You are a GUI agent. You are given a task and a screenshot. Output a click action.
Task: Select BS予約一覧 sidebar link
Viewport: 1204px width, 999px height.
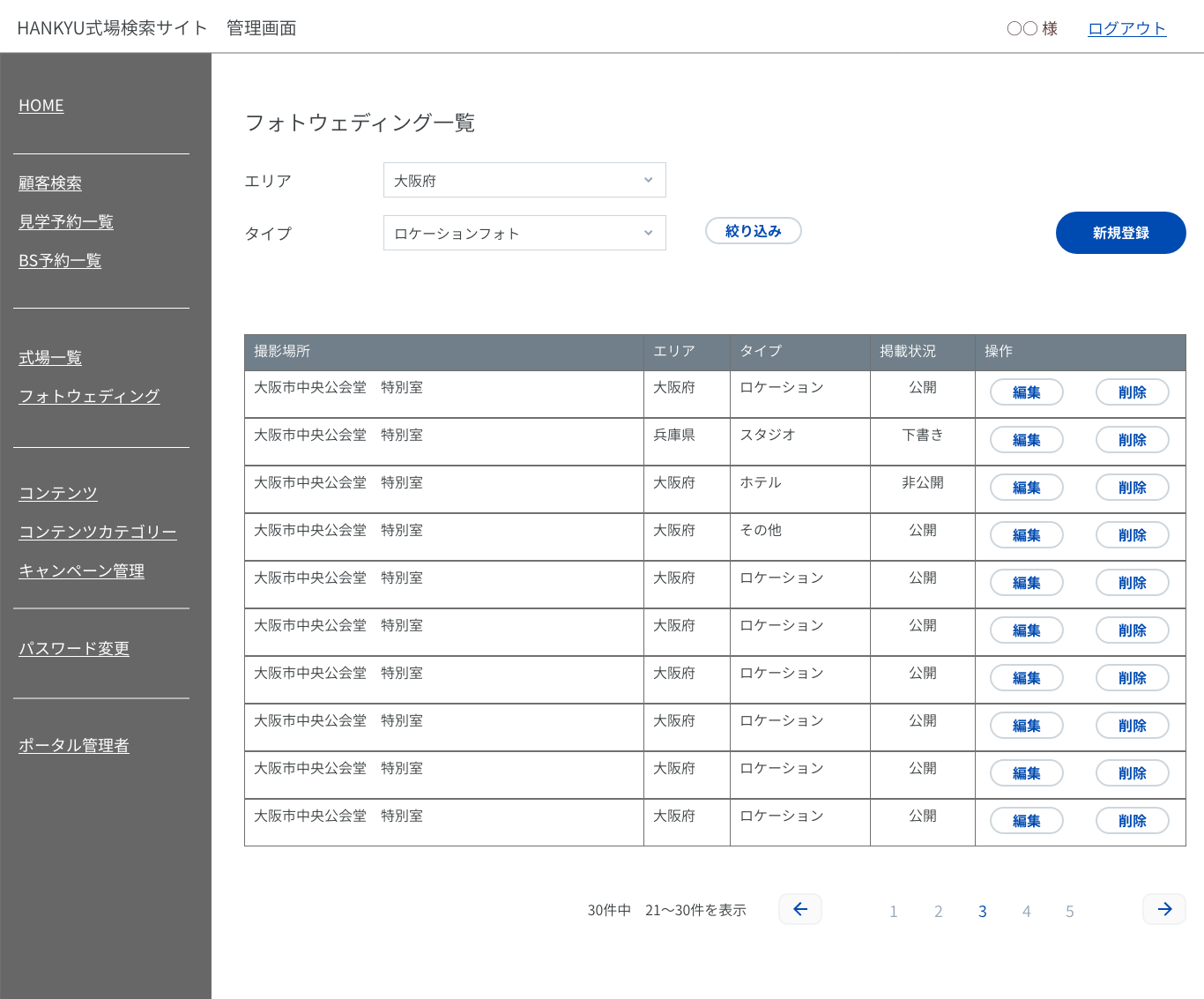pyautogui.click(x=60, y=261)
